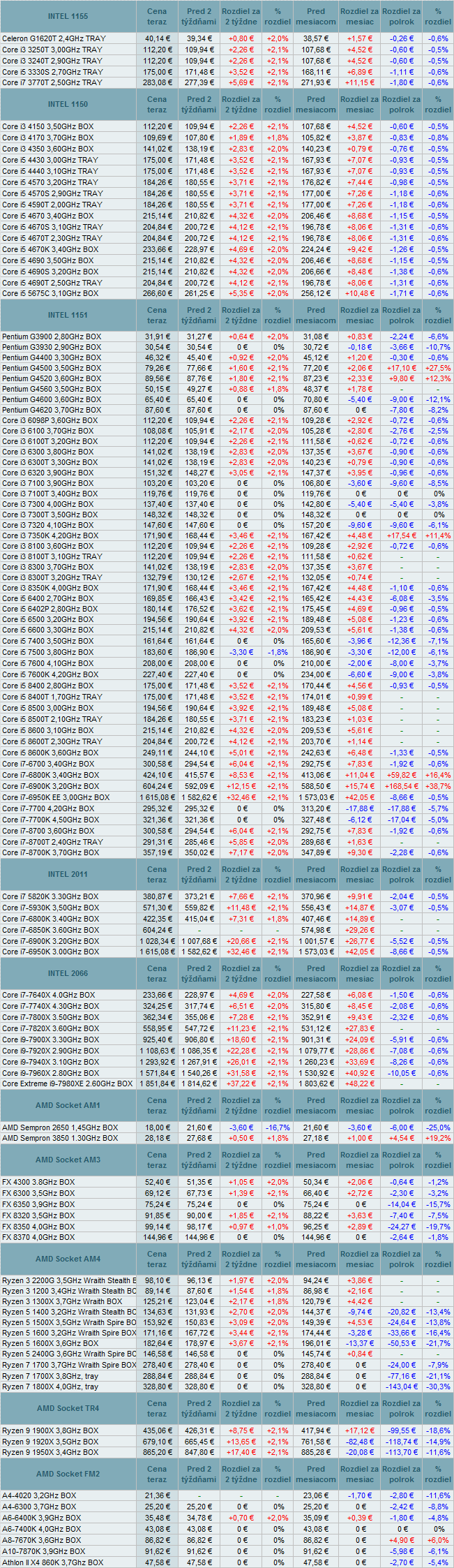The width and height of the screenshot is (454, 1568).
Task: Click the -50,53 € cell for Ryzen 5 1600X
Action: click(x=402, y=1343)
